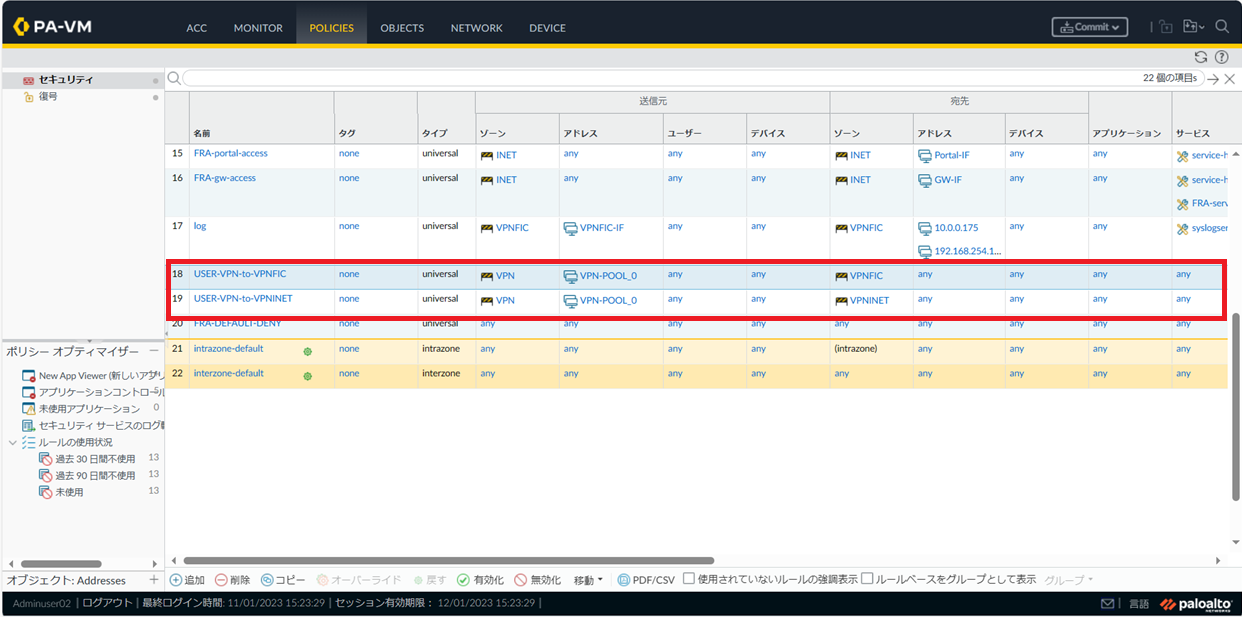Open the 移動 (move) dropdown menu
Screen dimensions: 1242x617
[588, 580]
